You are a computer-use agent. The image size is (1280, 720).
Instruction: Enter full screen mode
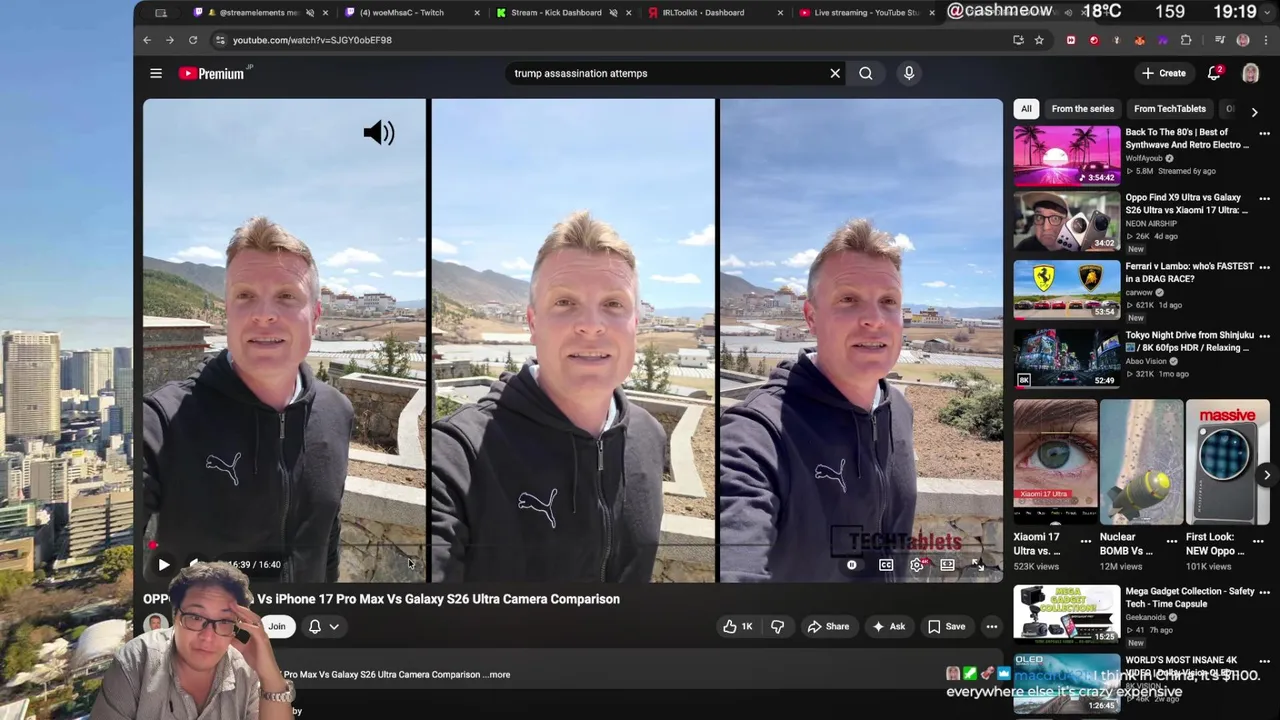pyautogui.click(x=978, y=565)
